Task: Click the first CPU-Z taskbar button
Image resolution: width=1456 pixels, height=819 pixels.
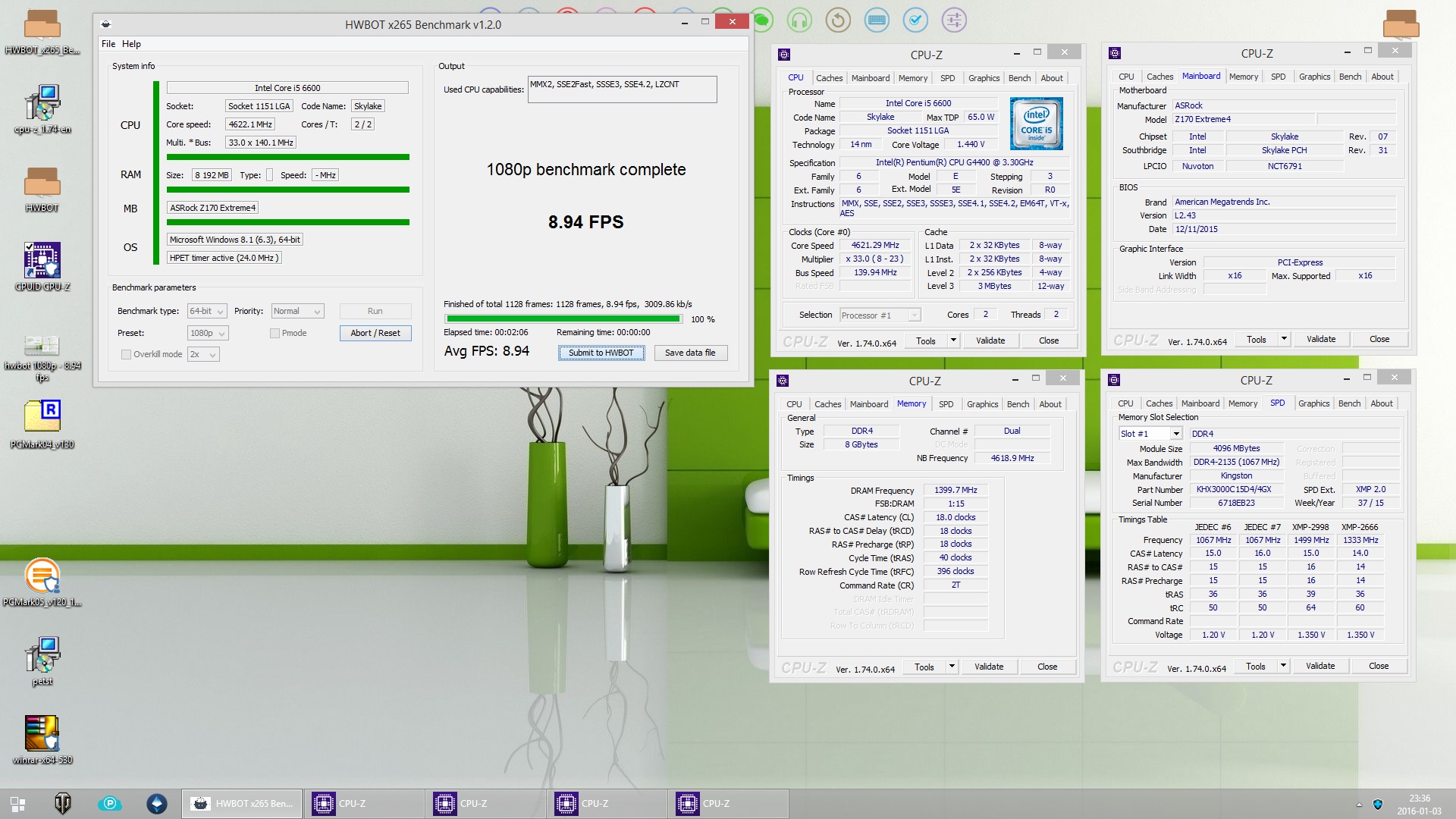Action: [x=364, y=804]
